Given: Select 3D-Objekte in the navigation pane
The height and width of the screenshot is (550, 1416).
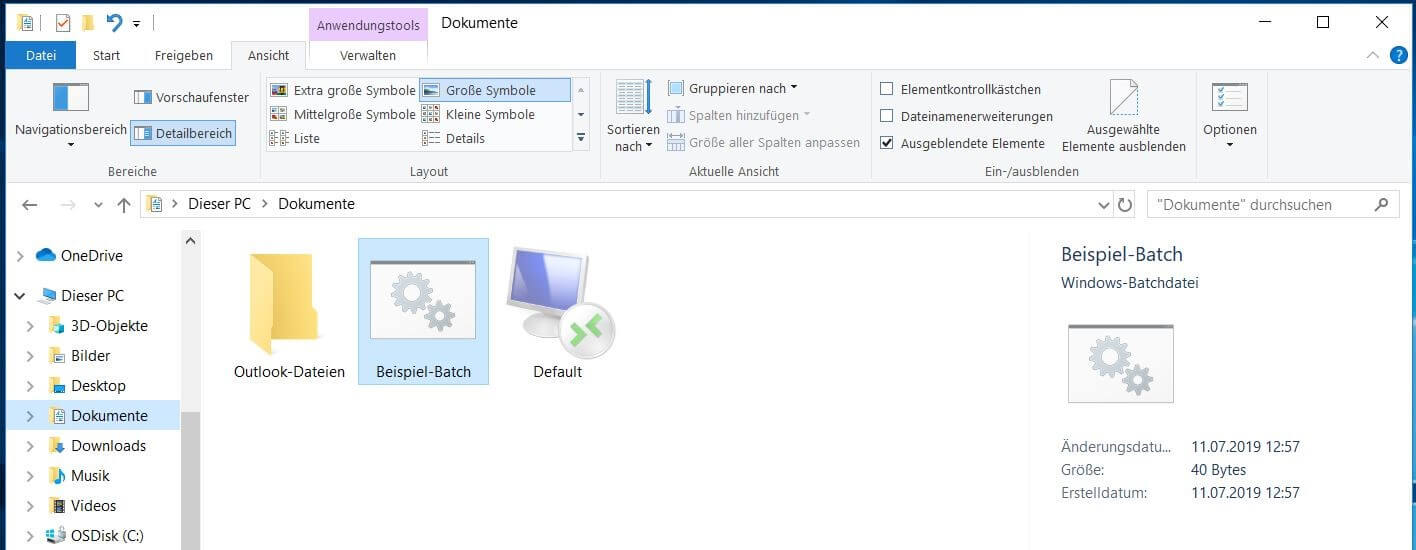Looking at the screenshot, I should 109,326.
